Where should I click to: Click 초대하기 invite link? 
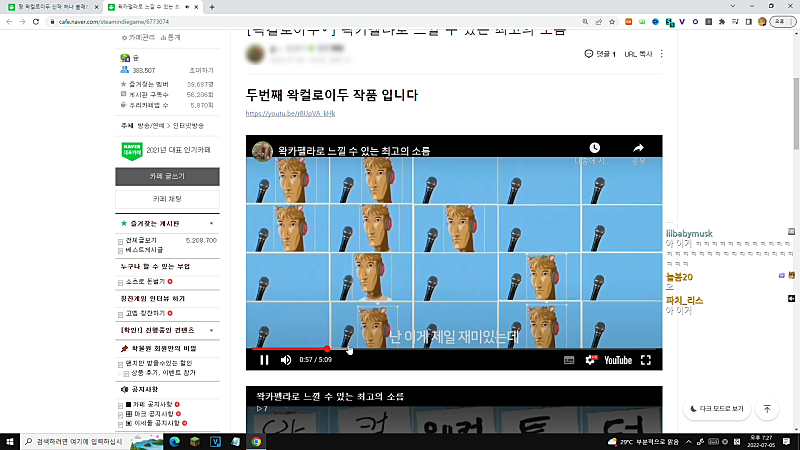[202, 70]
